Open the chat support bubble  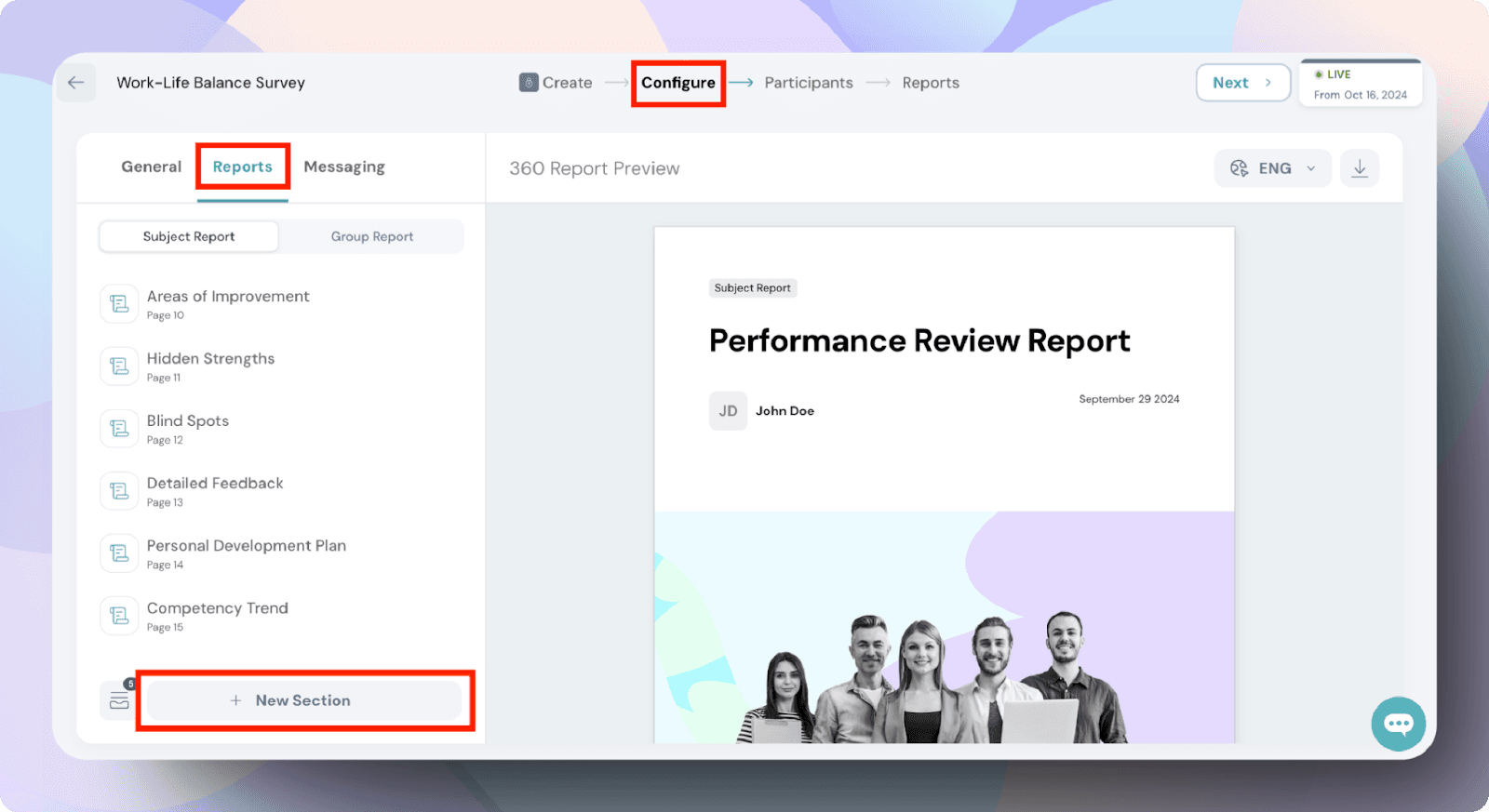(x=1398, y=724)
